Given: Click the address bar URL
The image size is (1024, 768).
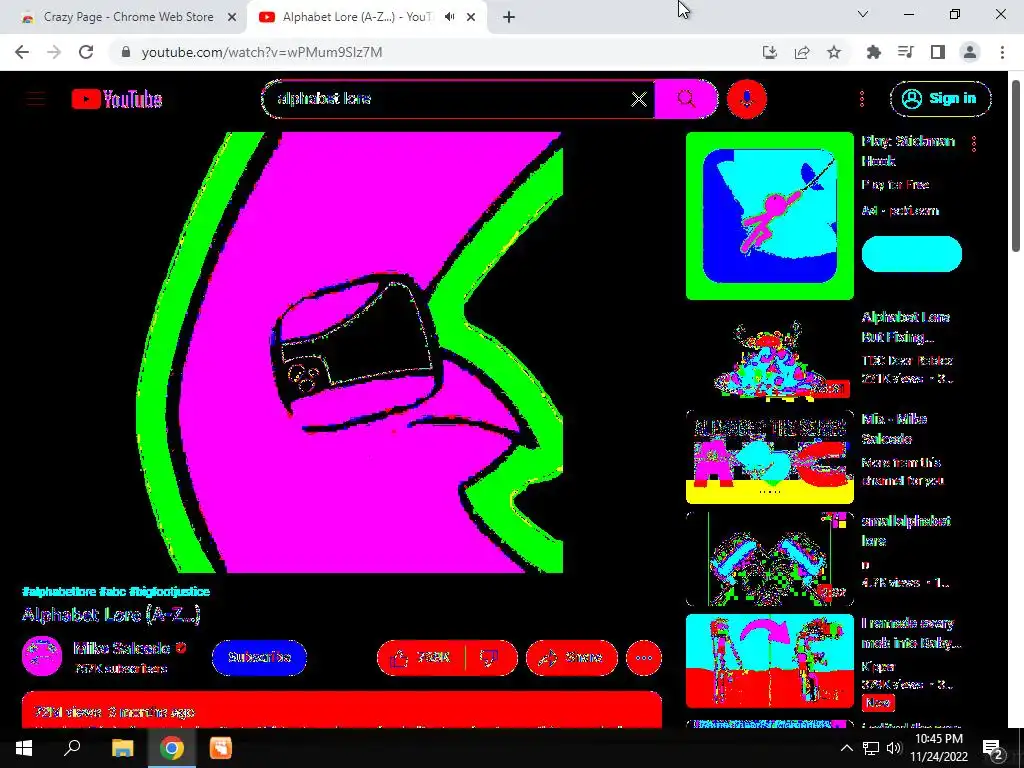Looking at the screenshot, I should point(262,52).
